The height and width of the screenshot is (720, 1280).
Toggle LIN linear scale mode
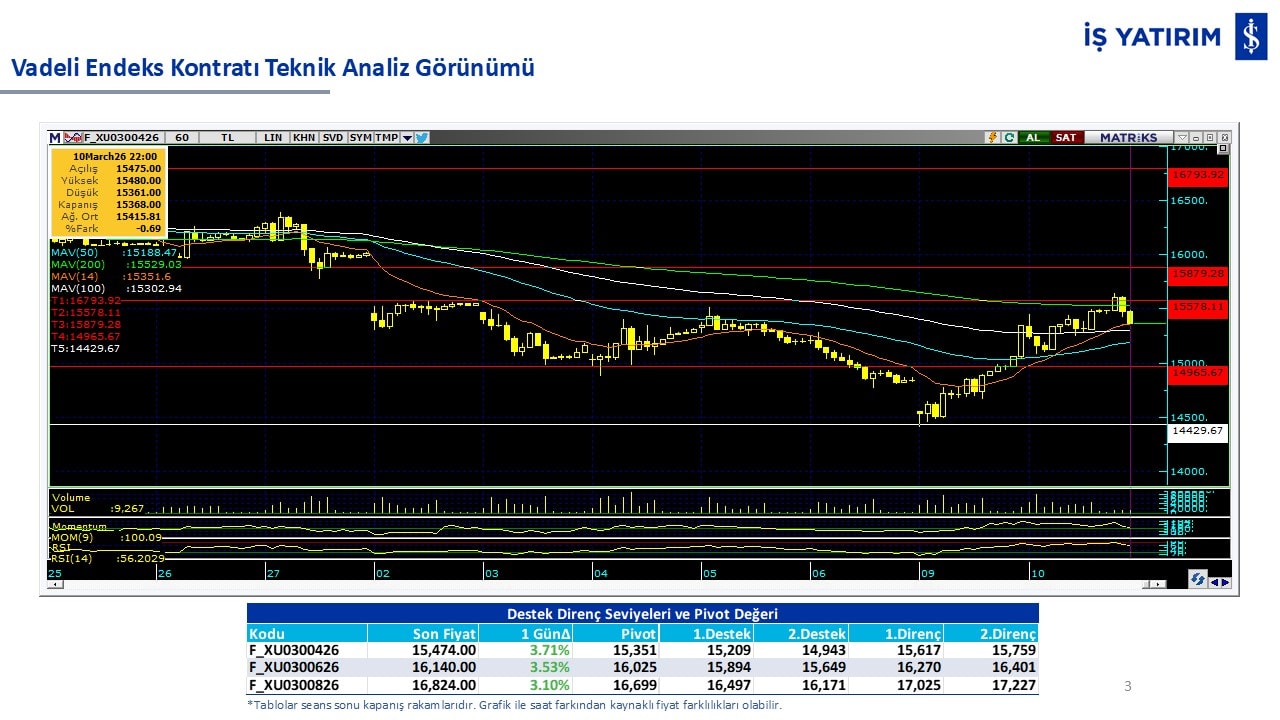coord(273,138)
